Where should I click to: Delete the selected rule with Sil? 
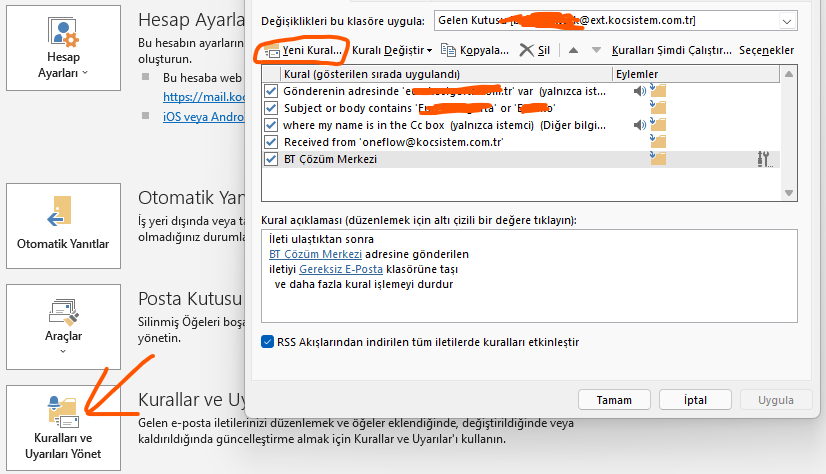click(x=535, y=50)
